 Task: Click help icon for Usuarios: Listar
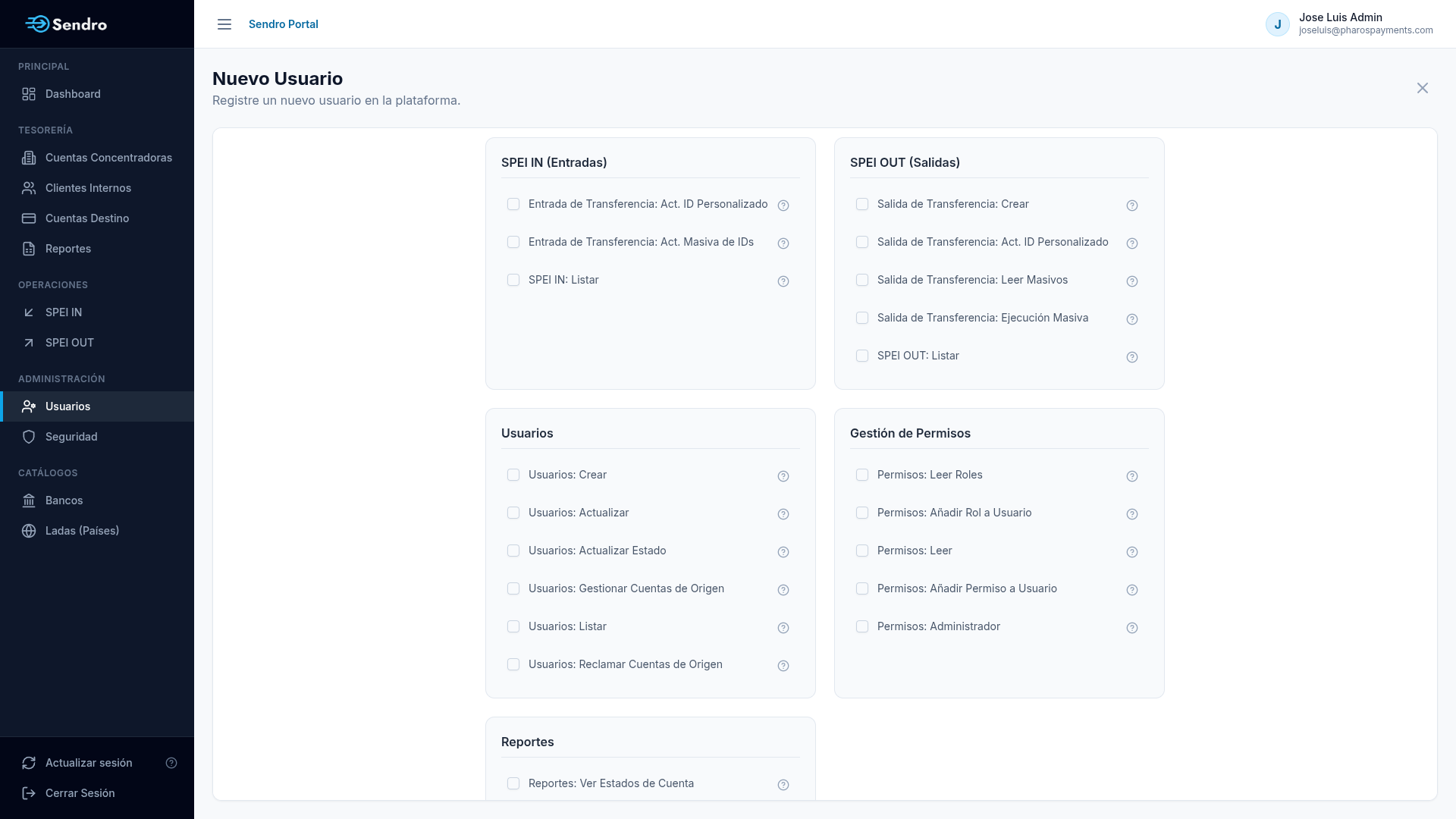tap(783, 628)
